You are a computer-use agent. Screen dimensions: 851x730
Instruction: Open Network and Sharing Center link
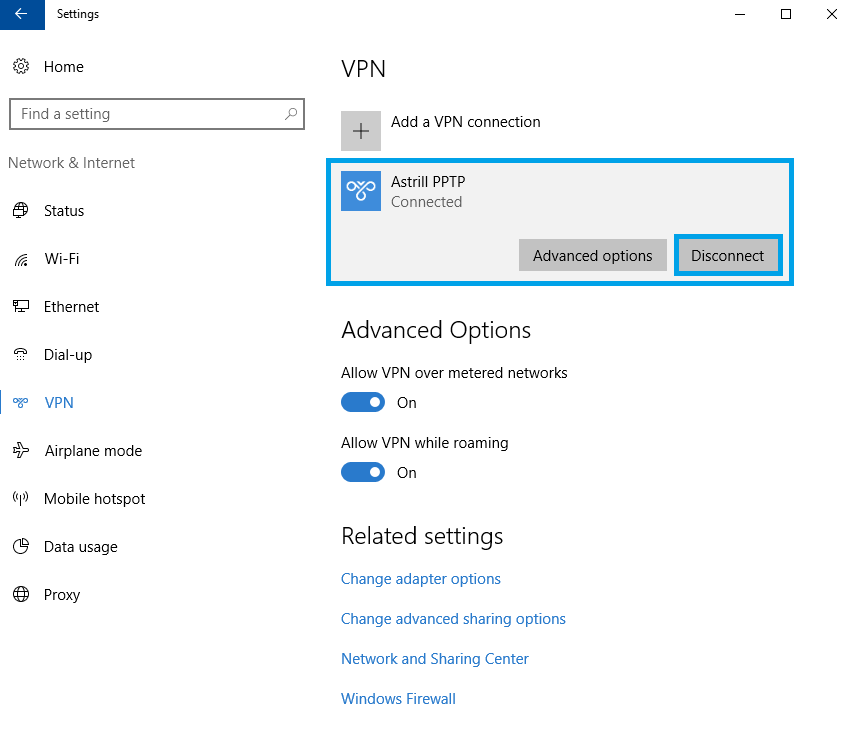435,659
